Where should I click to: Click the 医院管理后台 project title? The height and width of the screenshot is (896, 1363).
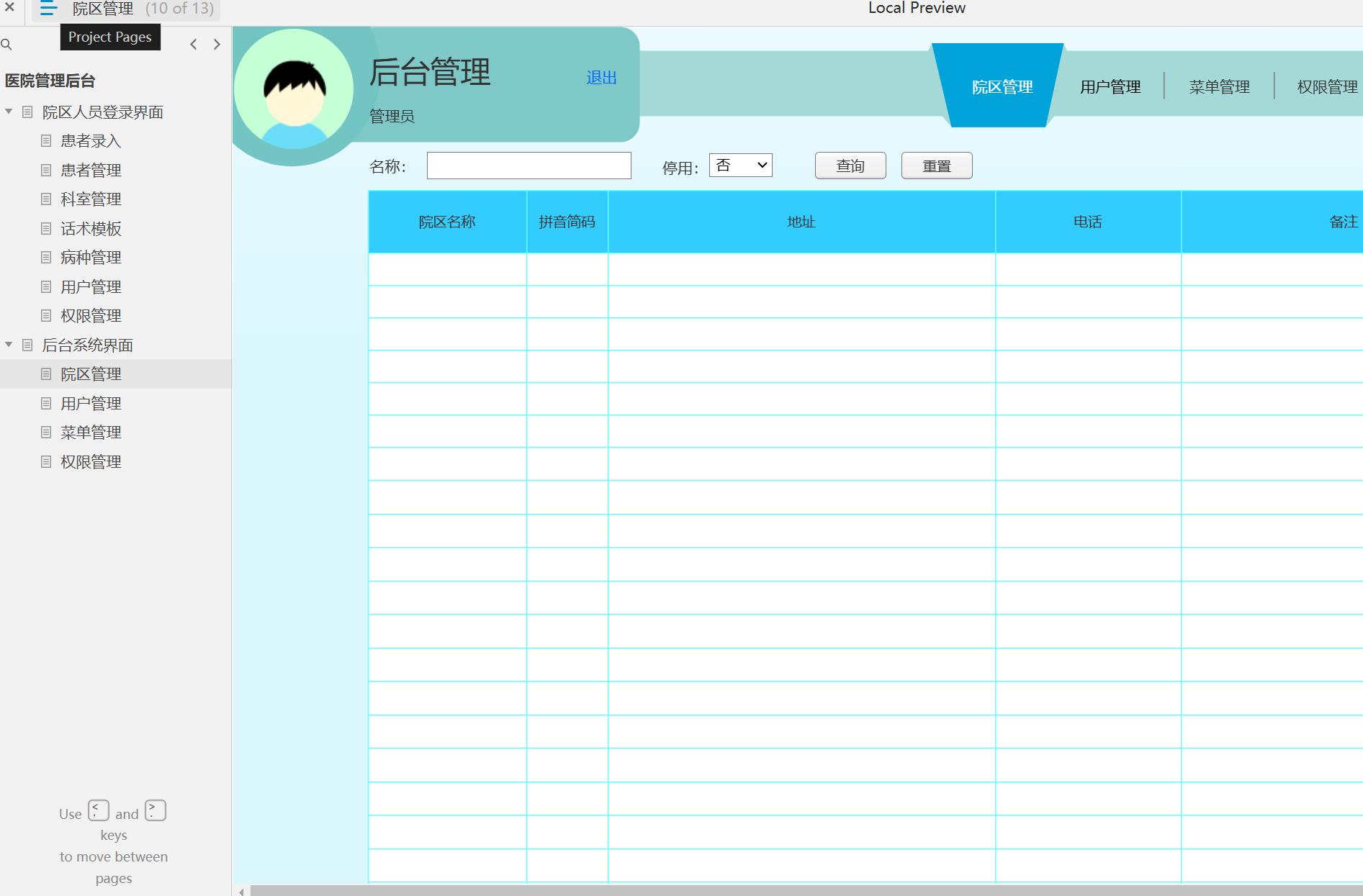pos(50,81)
